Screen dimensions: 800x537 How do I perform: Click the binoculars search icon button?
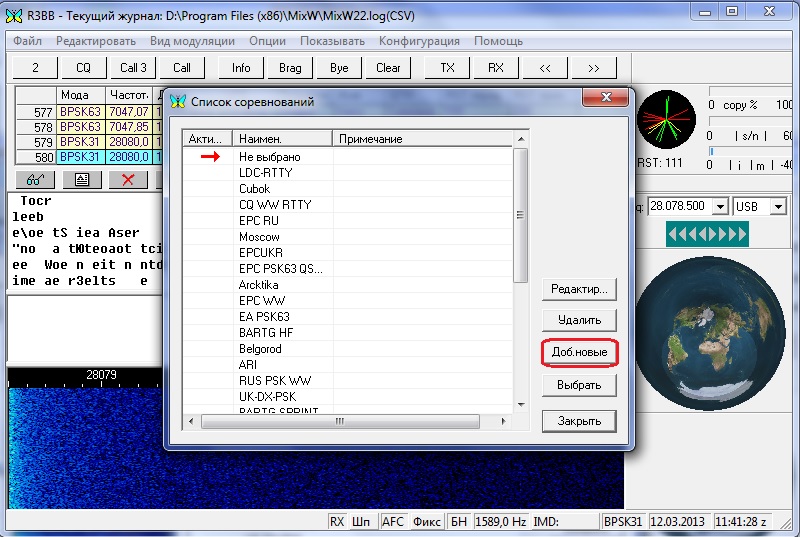click(x=35, y=180)
